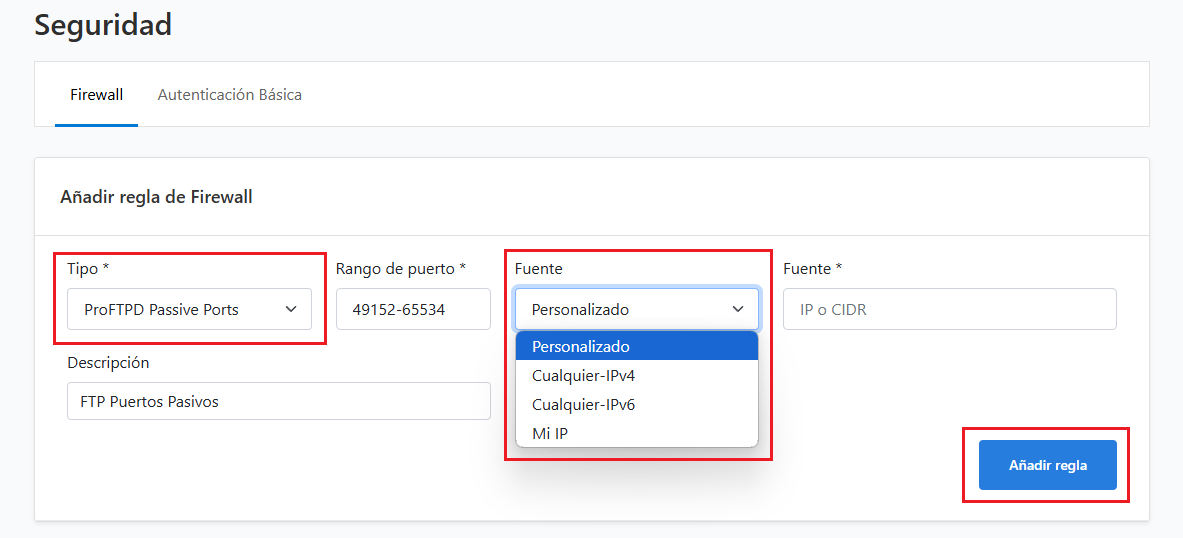Click the Tipo * field label
This screenshot has width=1183, height=538.
click(89, 269)
